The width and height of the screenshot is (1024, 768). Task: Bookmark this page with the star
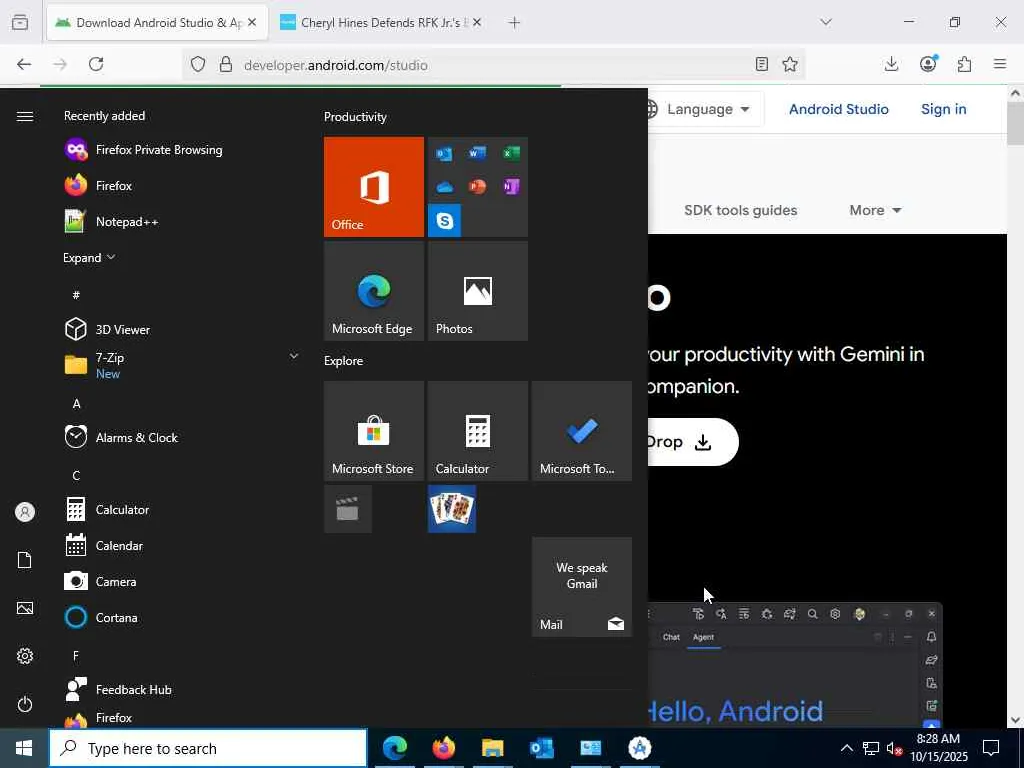[790, 64]
